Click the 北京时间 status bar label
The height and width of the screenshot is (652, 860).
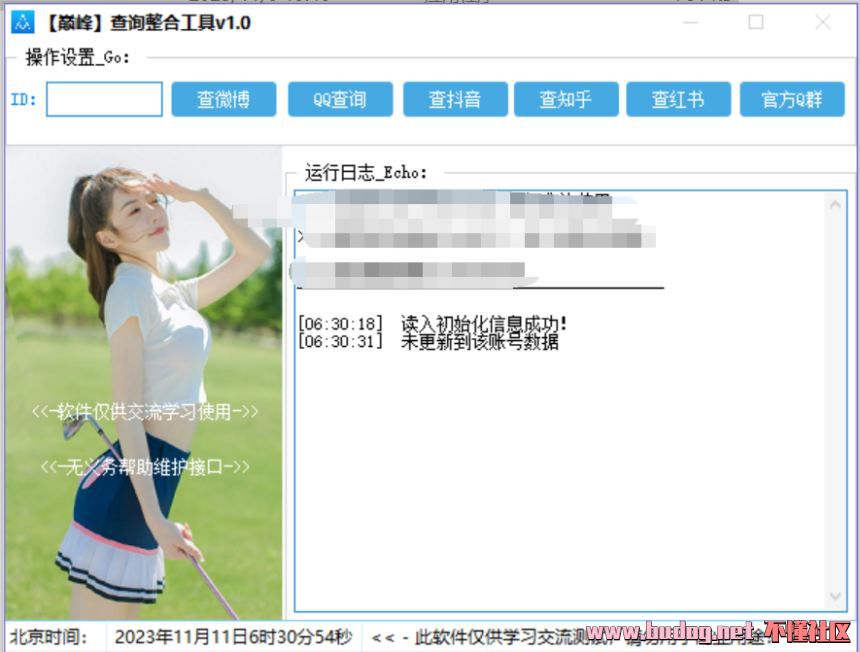49,637
